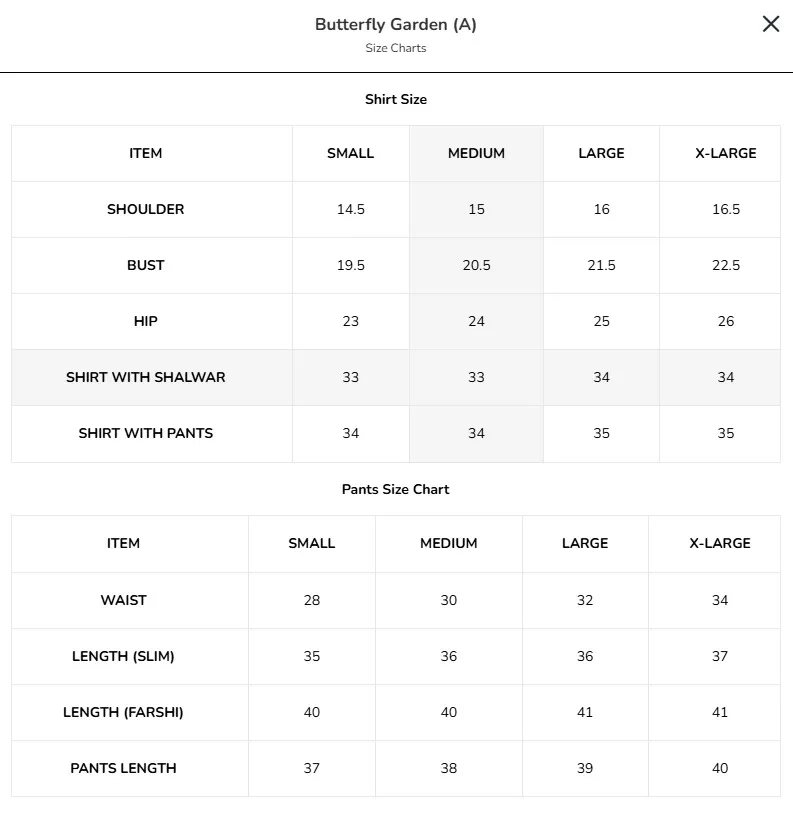Image resolution: width=793 pixels, height=819 pixels.
Task: Click the Butterfly Garden (A) title
Action: [x=396, y=25]
